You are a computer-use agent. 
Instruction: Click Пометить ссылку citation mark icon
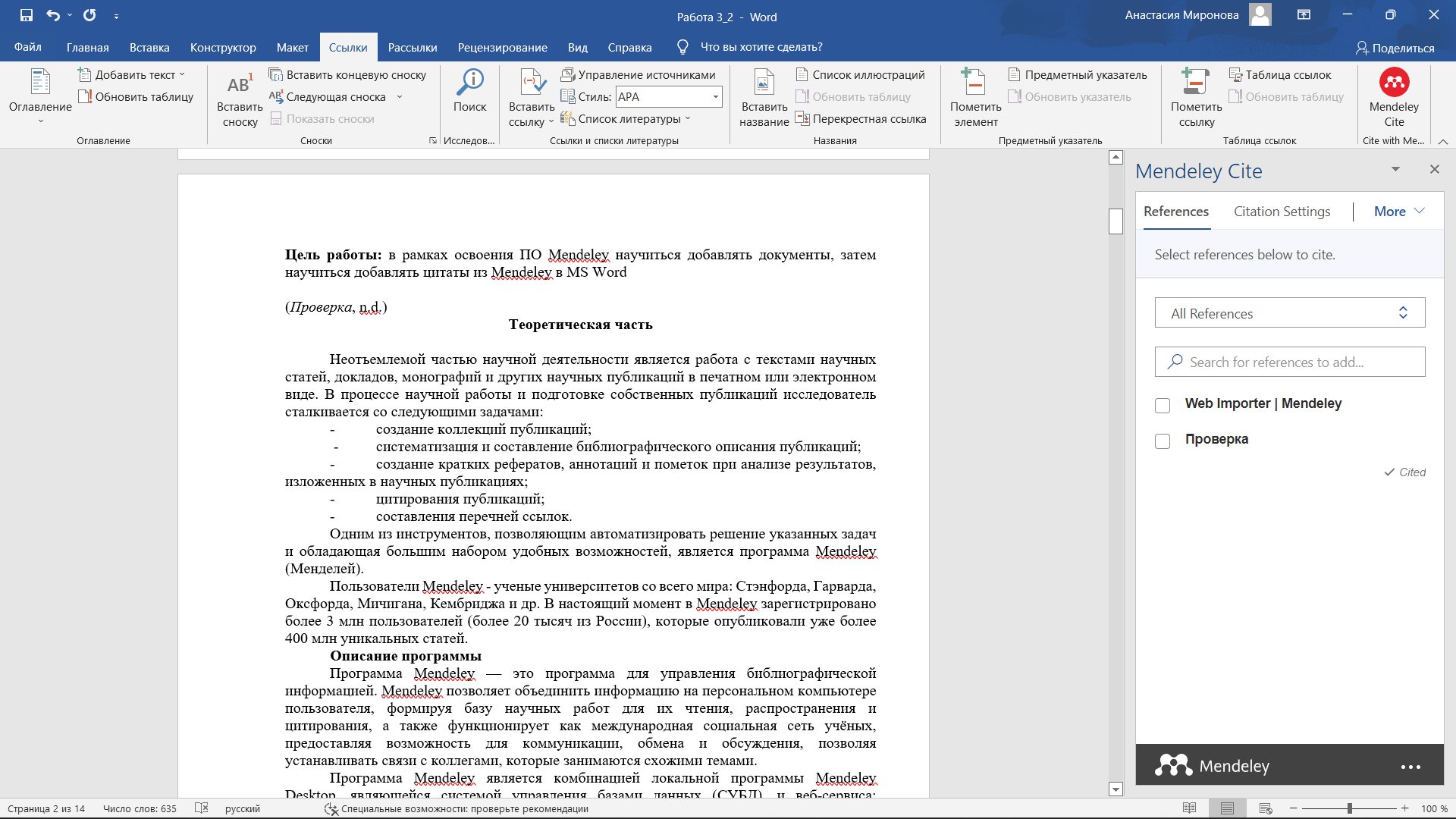click(x=1196, y=99)
